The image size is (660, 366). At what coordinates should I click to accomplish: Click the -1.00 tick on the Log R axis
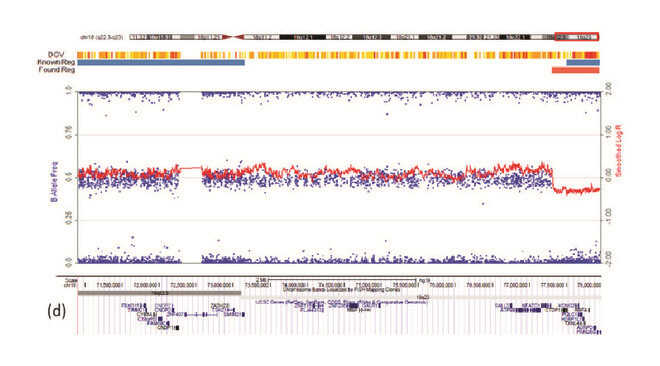click(x=608, y=216)
